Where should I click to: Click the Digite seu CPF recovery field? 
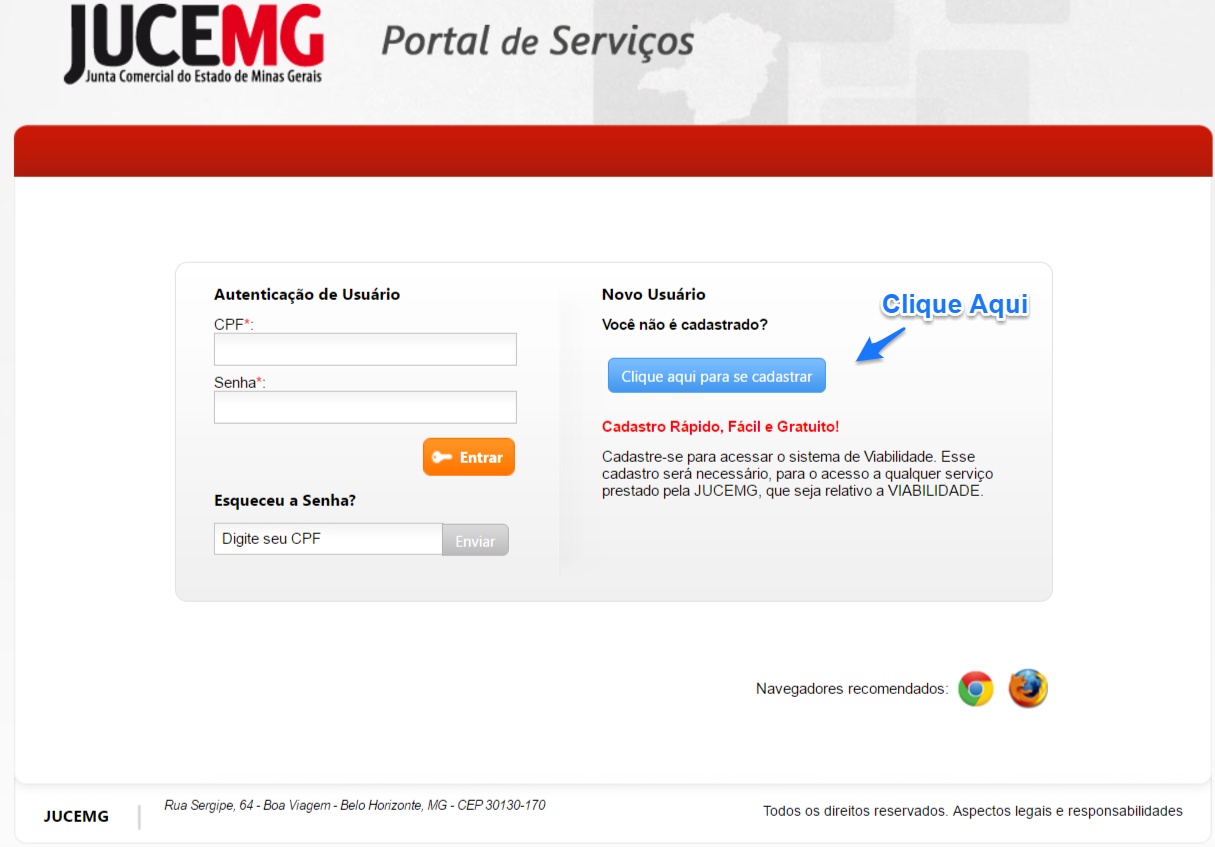pyautogui.click(x=327, y=538)
